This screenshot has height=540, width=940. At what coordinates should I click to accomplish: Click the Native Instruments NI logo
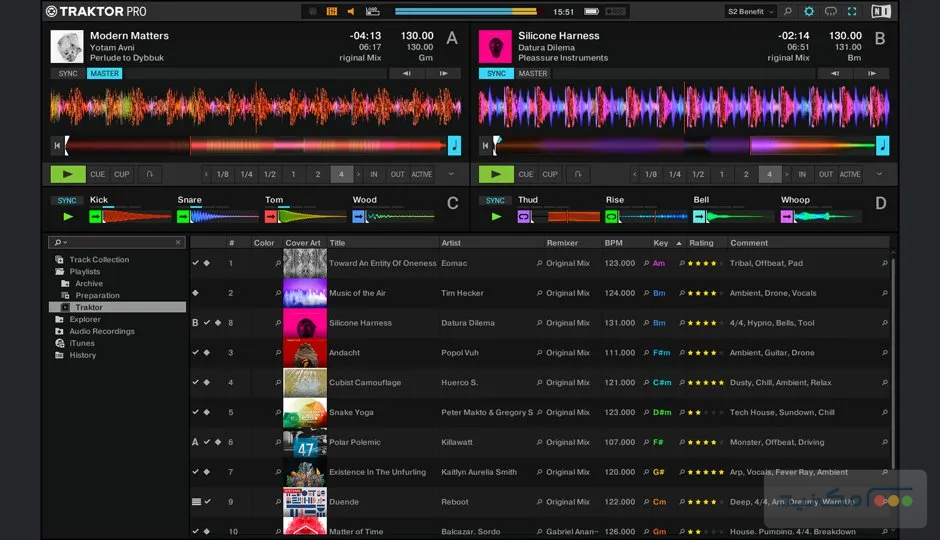881,11
